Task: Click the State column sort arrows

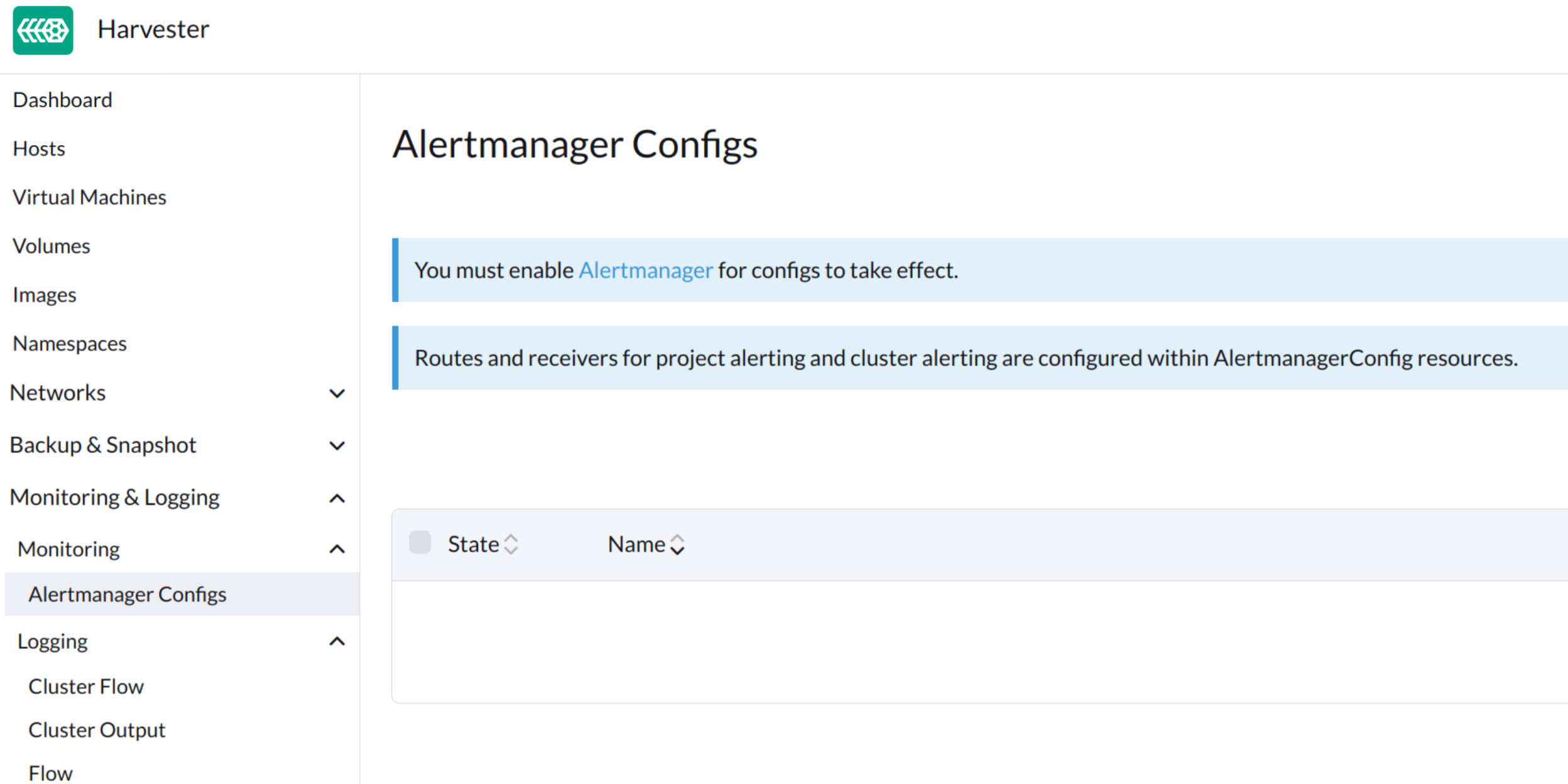Action: 511,544
